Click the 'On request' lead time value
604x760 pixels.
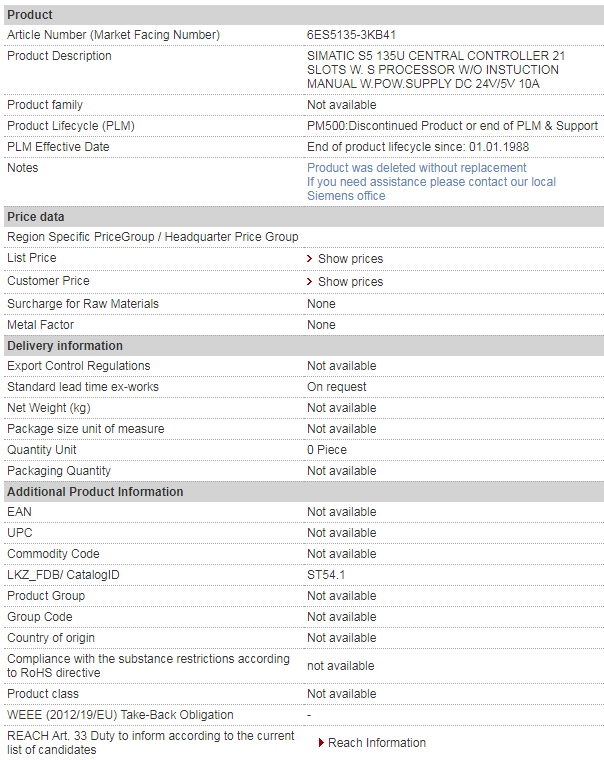click(x=336, y=387)
